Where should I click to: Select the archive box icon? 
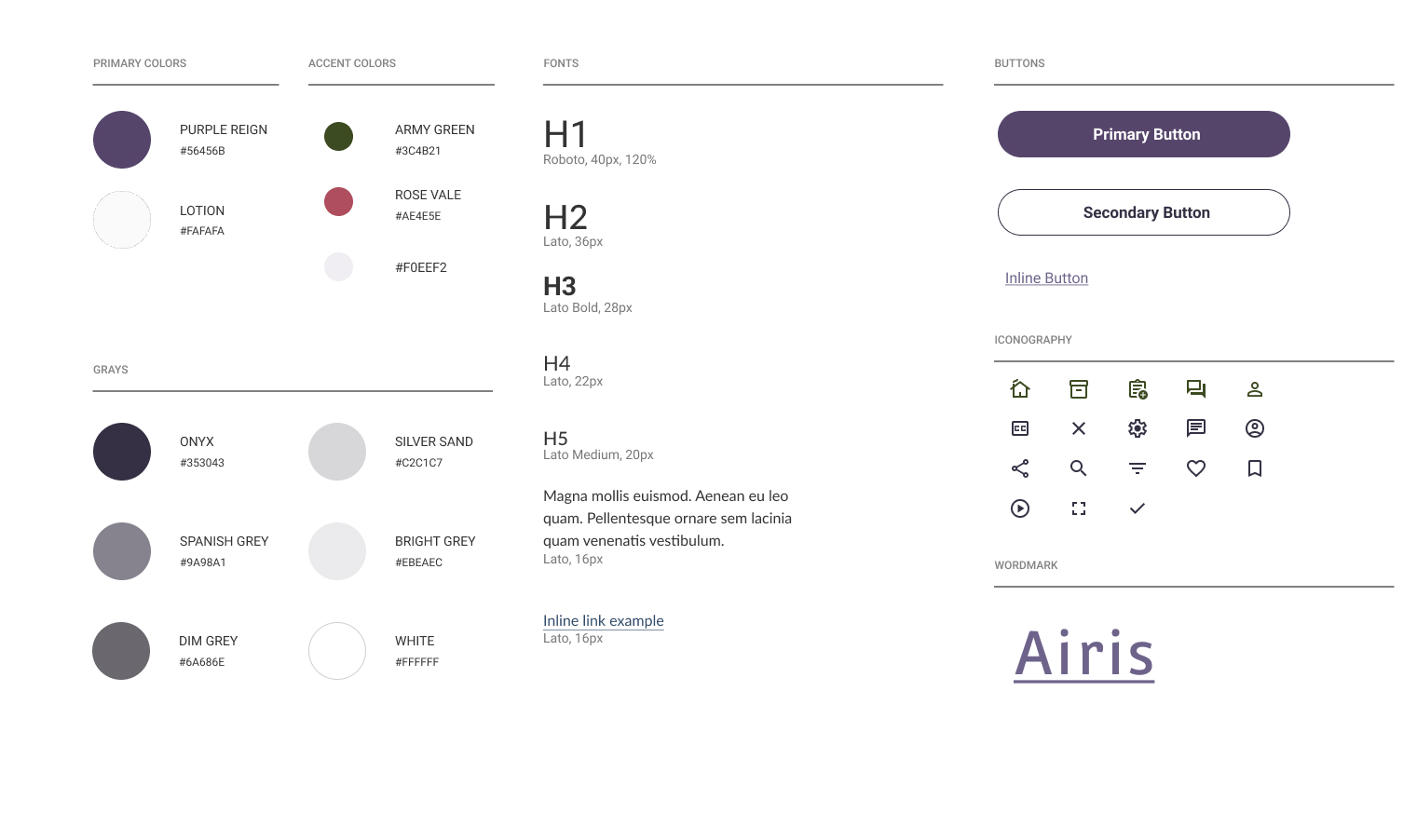[x=1079, y=389]
